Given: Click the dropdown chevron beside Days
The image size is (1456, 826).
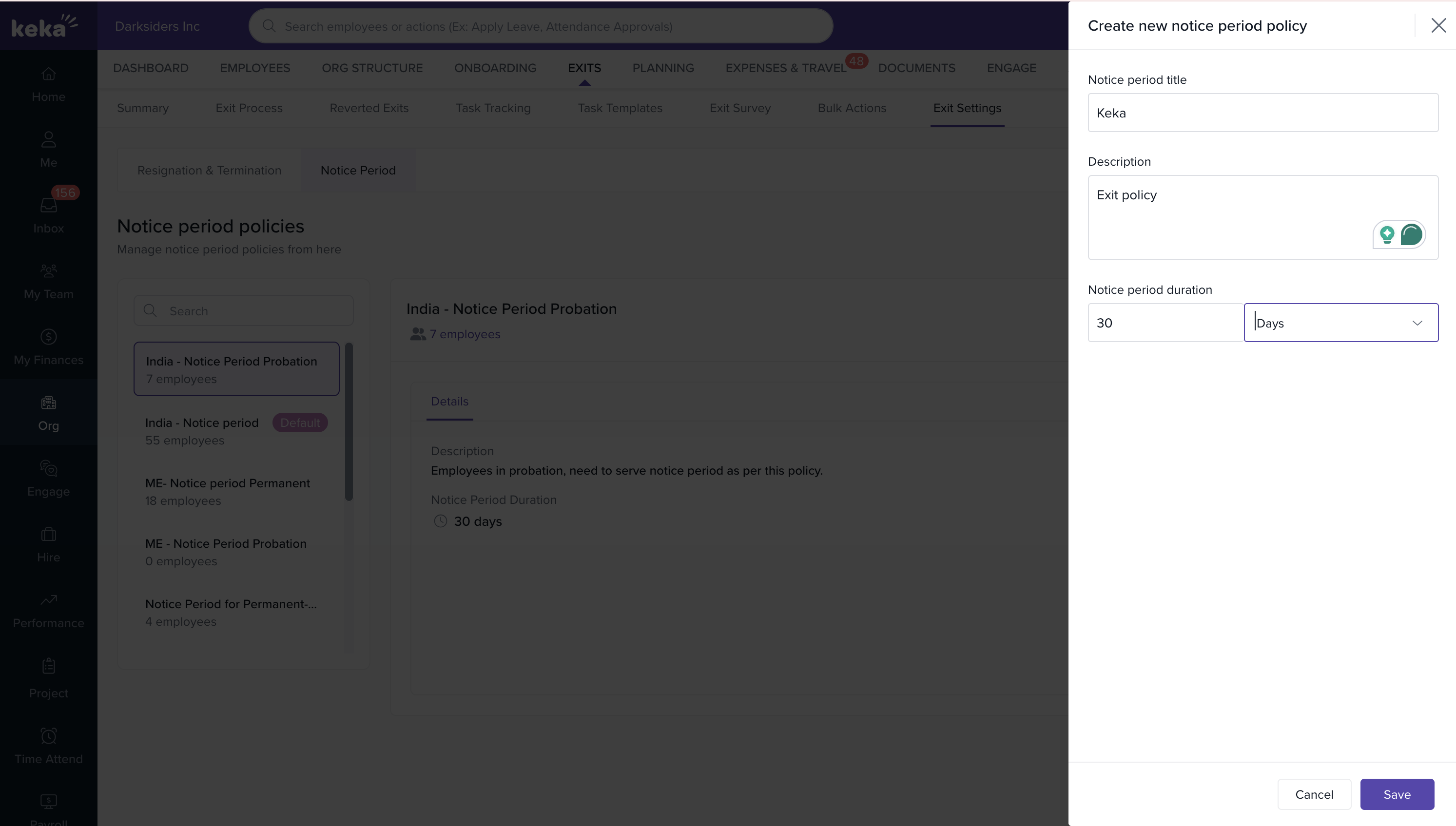Looking at the screenshot, I should coord(1417,323).
